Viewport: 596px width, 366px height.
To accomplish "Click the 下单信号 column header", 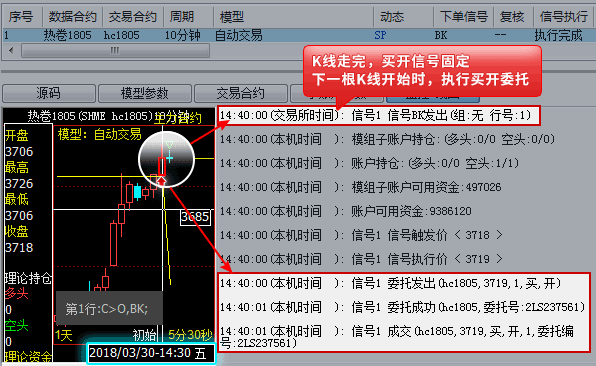I will coord(463,17).
